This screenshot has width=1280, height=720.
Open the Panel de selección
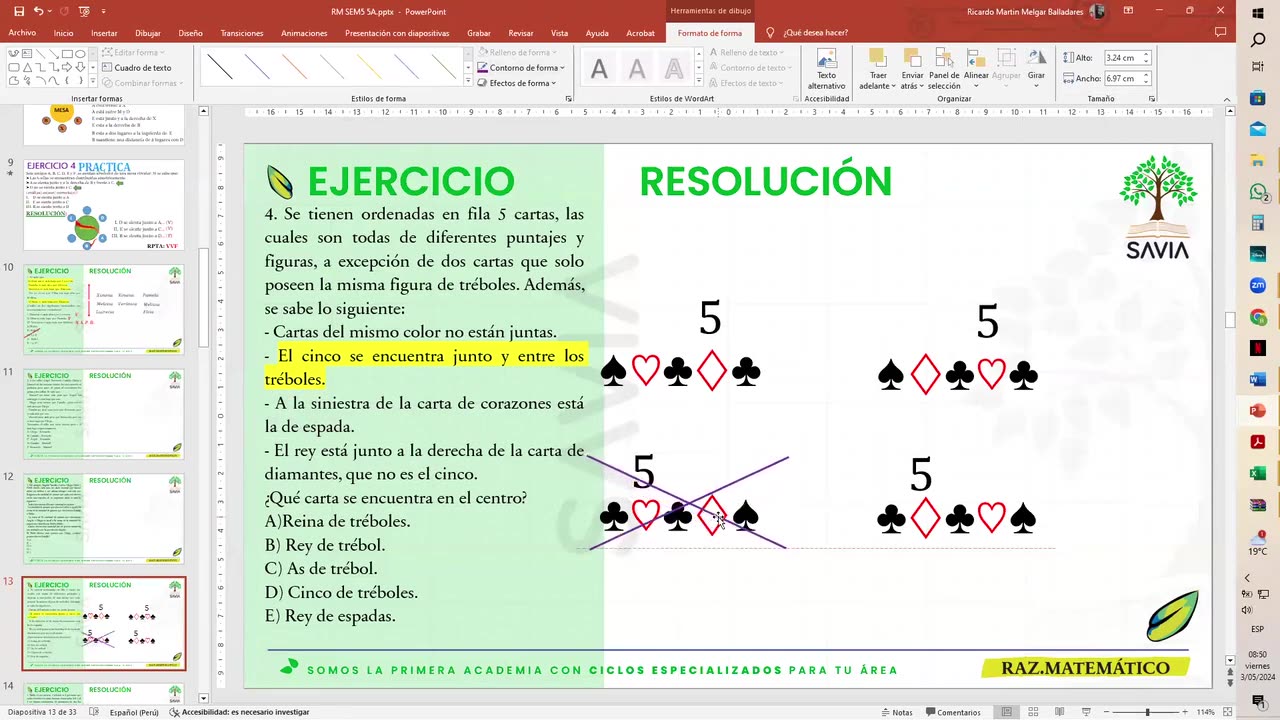pyautogui.click(x=944, y=69)
